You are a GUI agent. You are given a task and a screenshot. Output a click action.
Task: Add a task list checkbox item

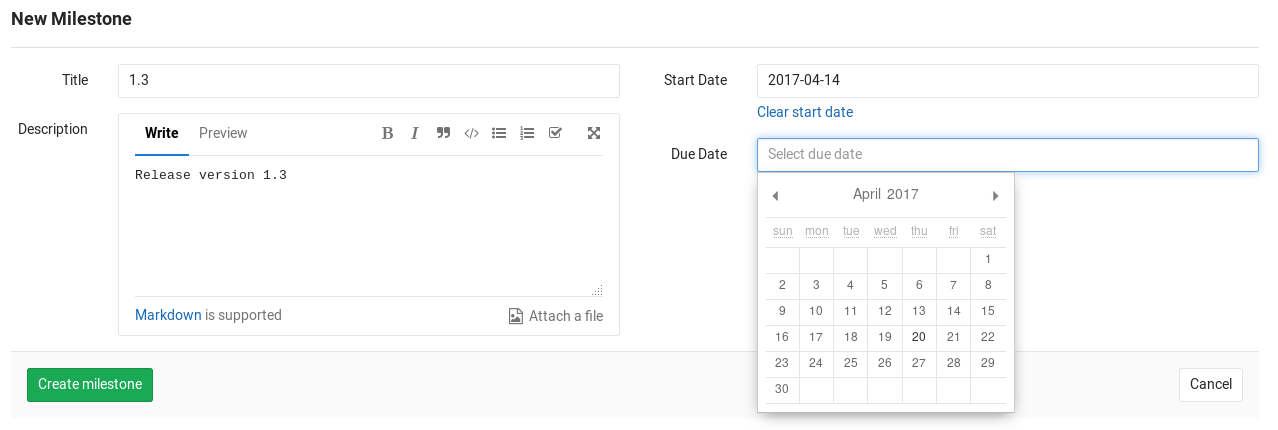click(x=555, y=133)
